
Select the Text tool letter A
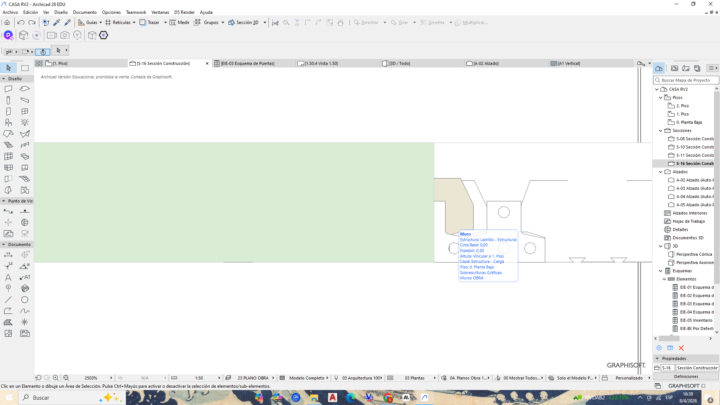click(8, 277)
